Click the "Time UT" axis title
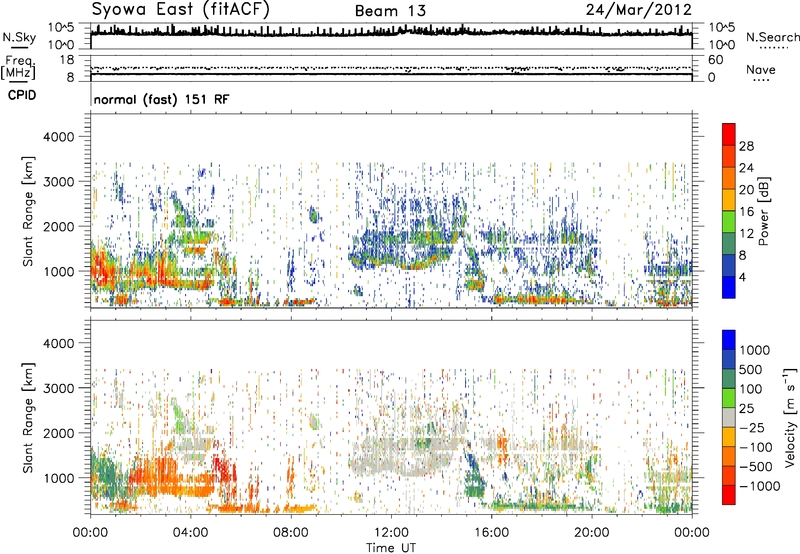The image size is (800, 554). 391,548
